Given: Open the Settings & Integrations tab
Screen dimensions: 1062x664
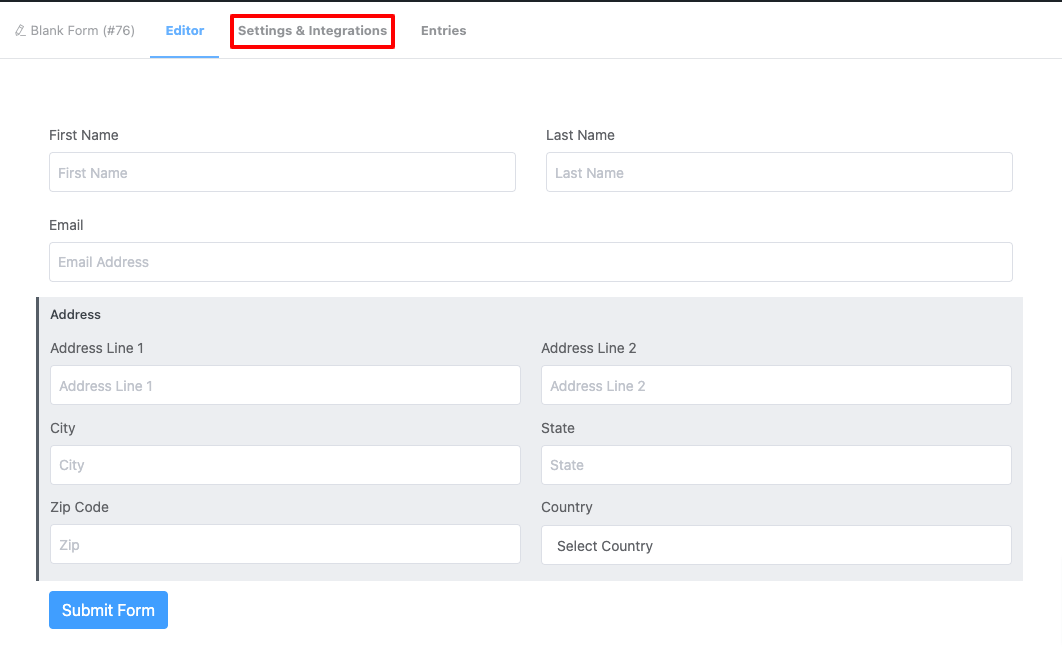Looking at the screenshot, I should pos(312,31).
